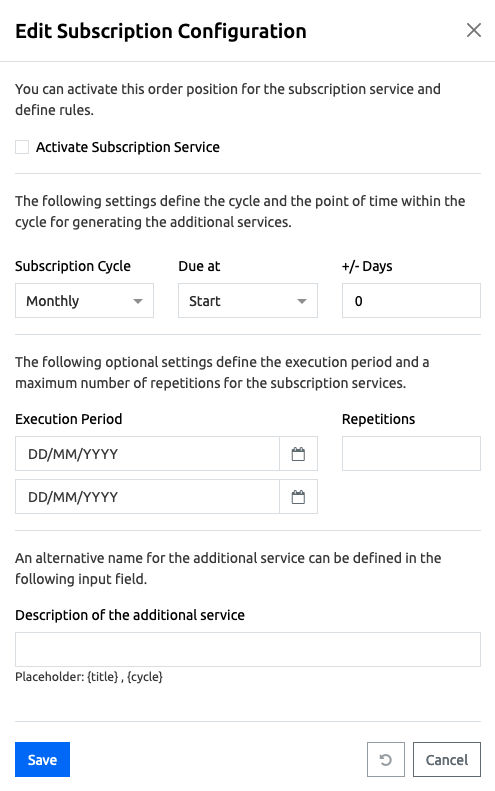Click the reset arrow icon beside Cancel
The image size is (495, 791).
386,759
